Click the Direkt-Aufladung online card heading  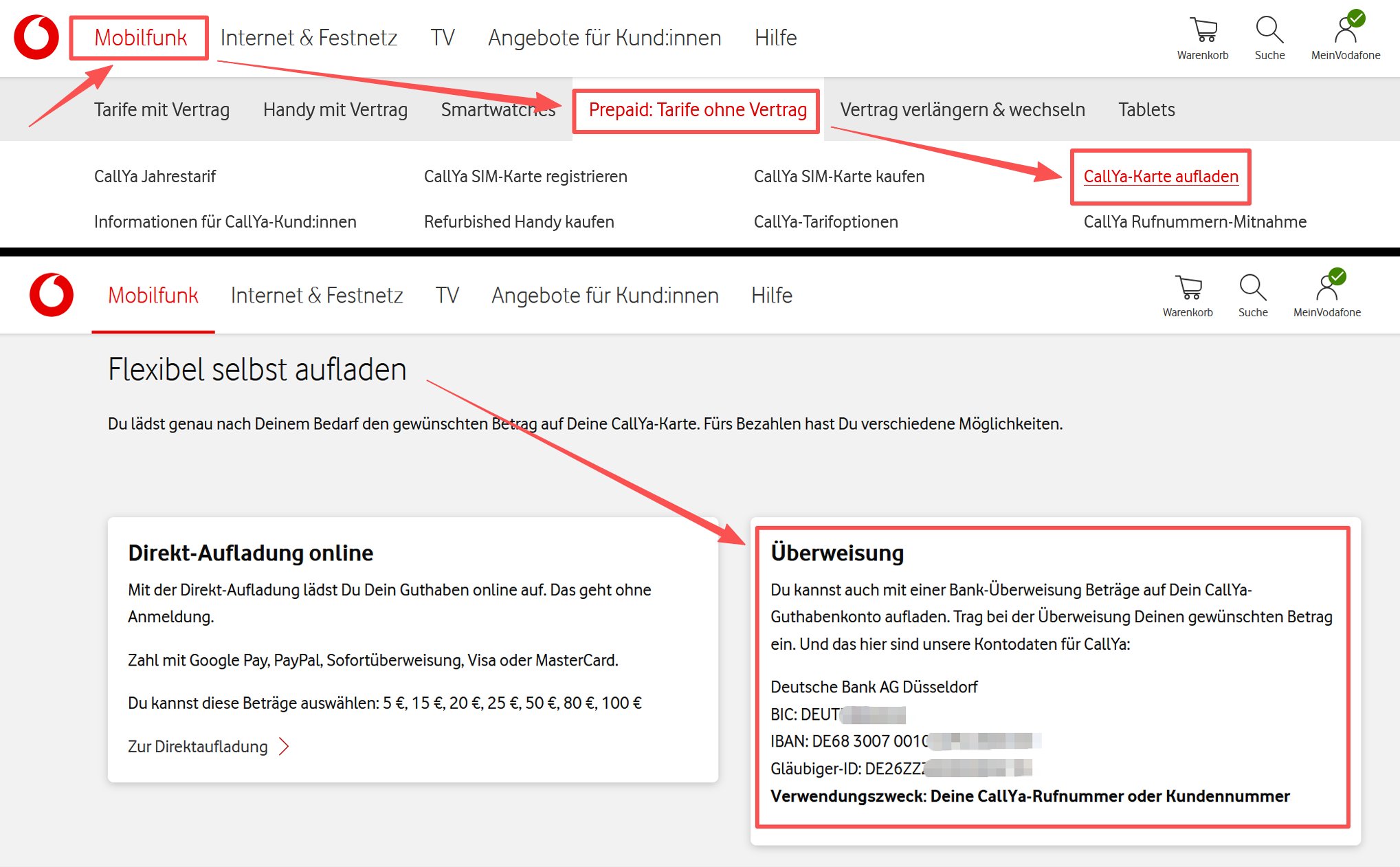(x=250, y=553)
